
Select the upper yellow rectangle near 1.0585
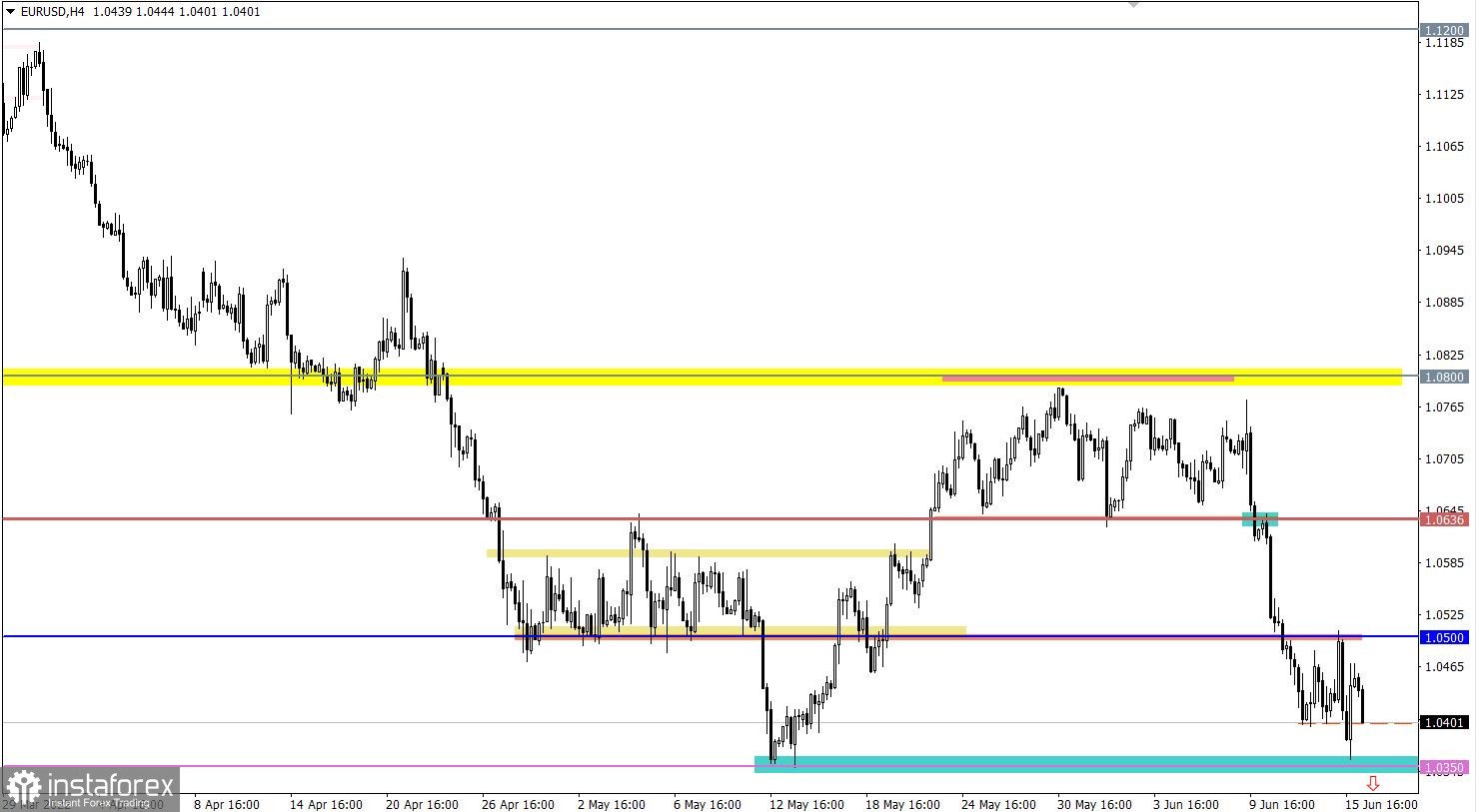coord(708,553)
